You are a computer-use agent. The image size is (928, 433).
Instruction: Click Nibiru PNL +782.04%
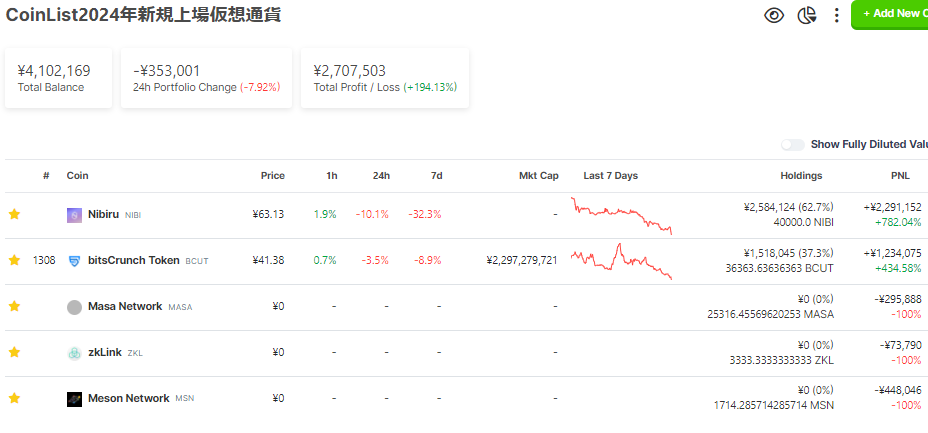(898, 222)
